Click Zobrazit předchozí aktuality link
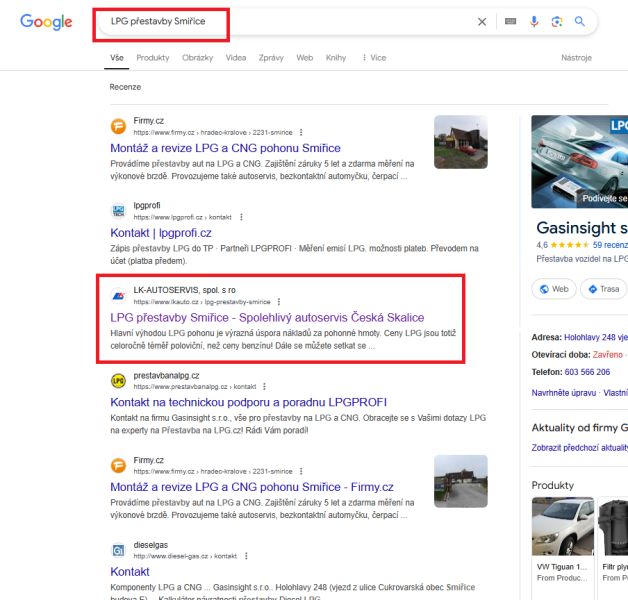 (x=580, y=447)
